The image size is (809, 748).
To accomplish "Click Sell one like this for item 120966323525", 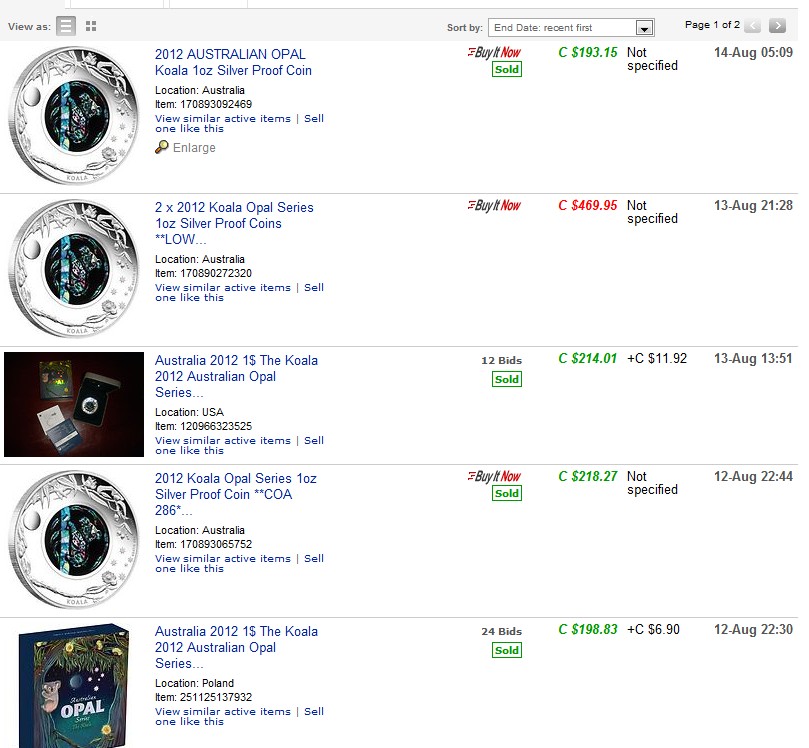I will tap(239, 445).
